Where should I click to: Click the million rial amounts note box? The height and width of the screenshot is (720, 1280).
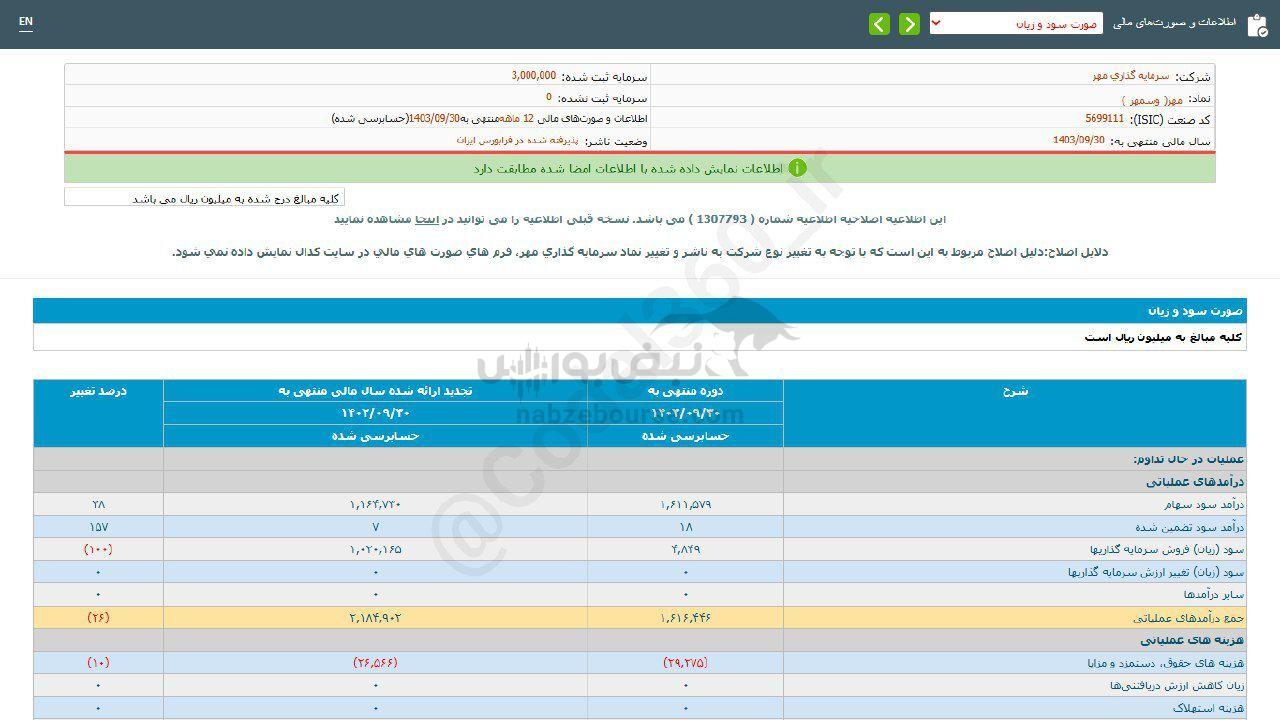204,198
